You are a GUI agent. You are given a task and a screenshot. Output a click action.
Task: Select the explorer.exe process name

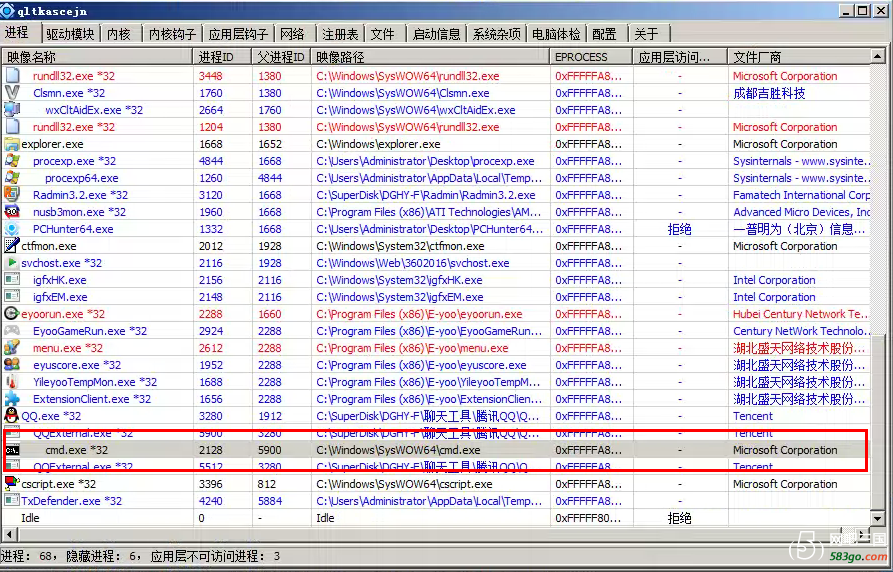tap(52, 144)
